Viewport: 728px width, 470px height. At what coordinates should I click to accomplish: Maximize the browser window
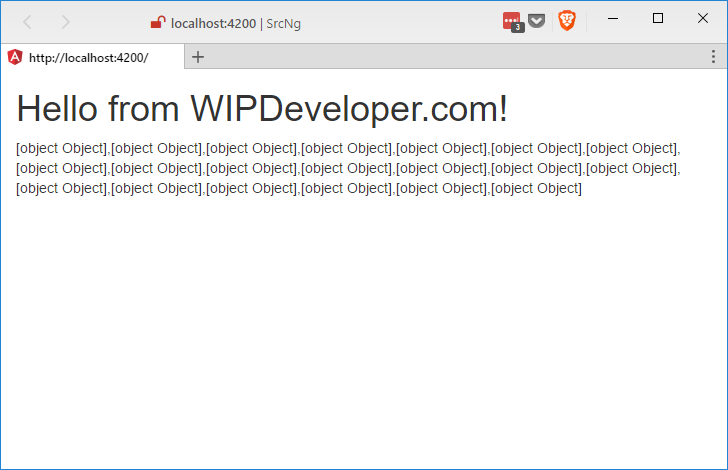[x=657, y=19]
